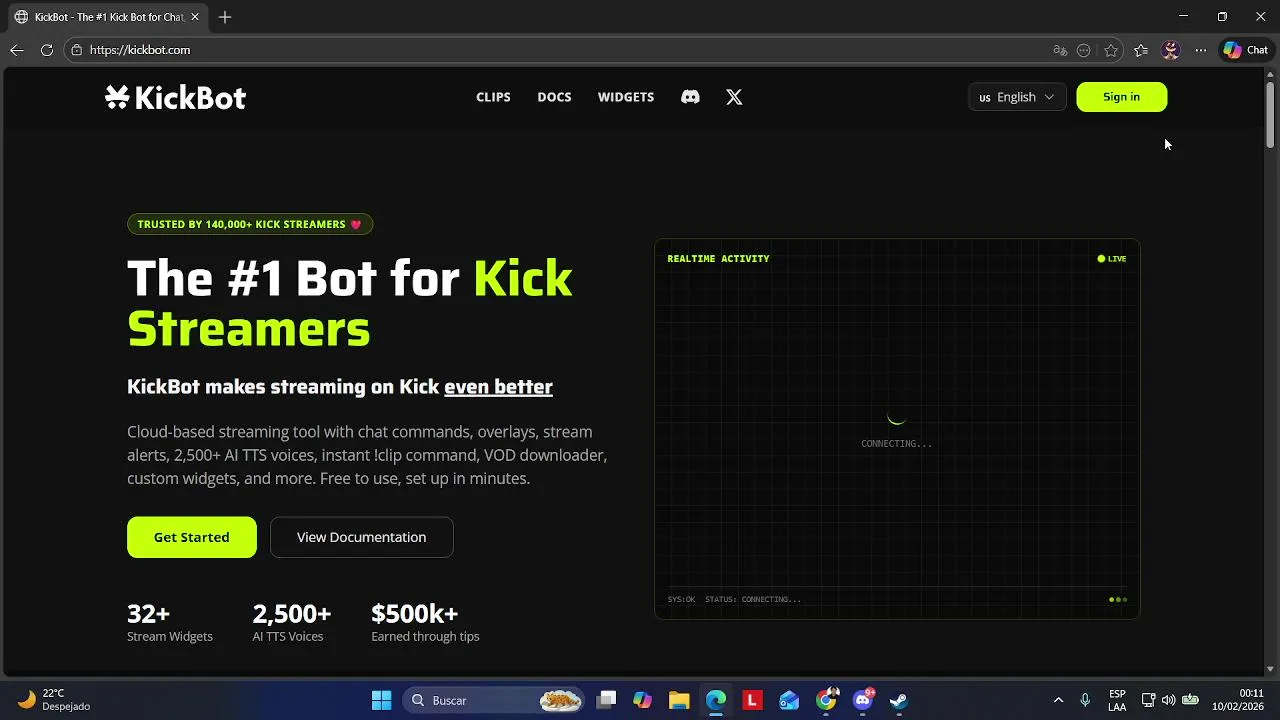Open Chrome from the taskbar
This screenshot has height=720, width=1280.
click(x=826, y=700)
